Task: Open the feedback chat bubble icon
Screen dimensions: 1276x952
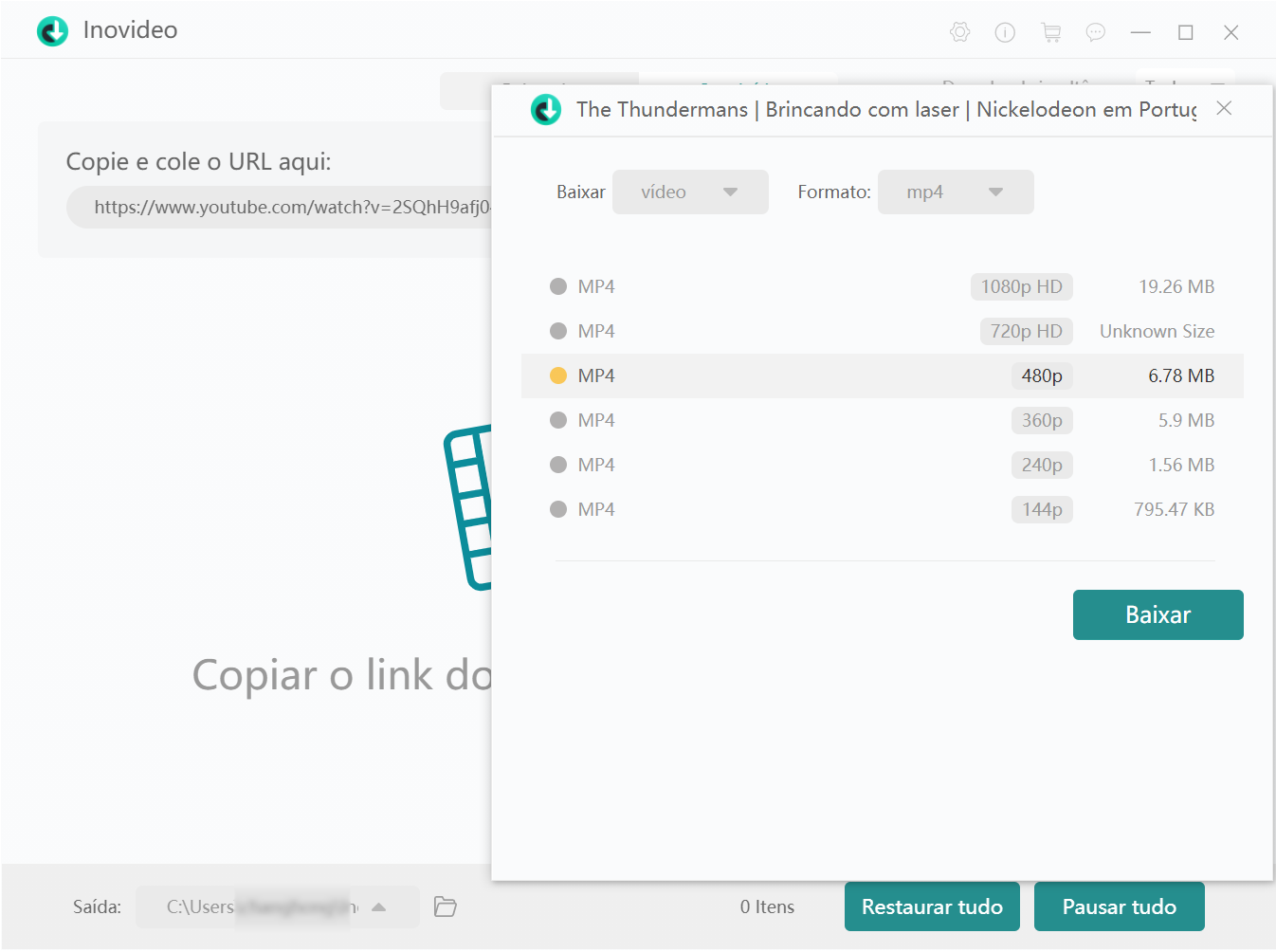Action: tap(1095, 32)
